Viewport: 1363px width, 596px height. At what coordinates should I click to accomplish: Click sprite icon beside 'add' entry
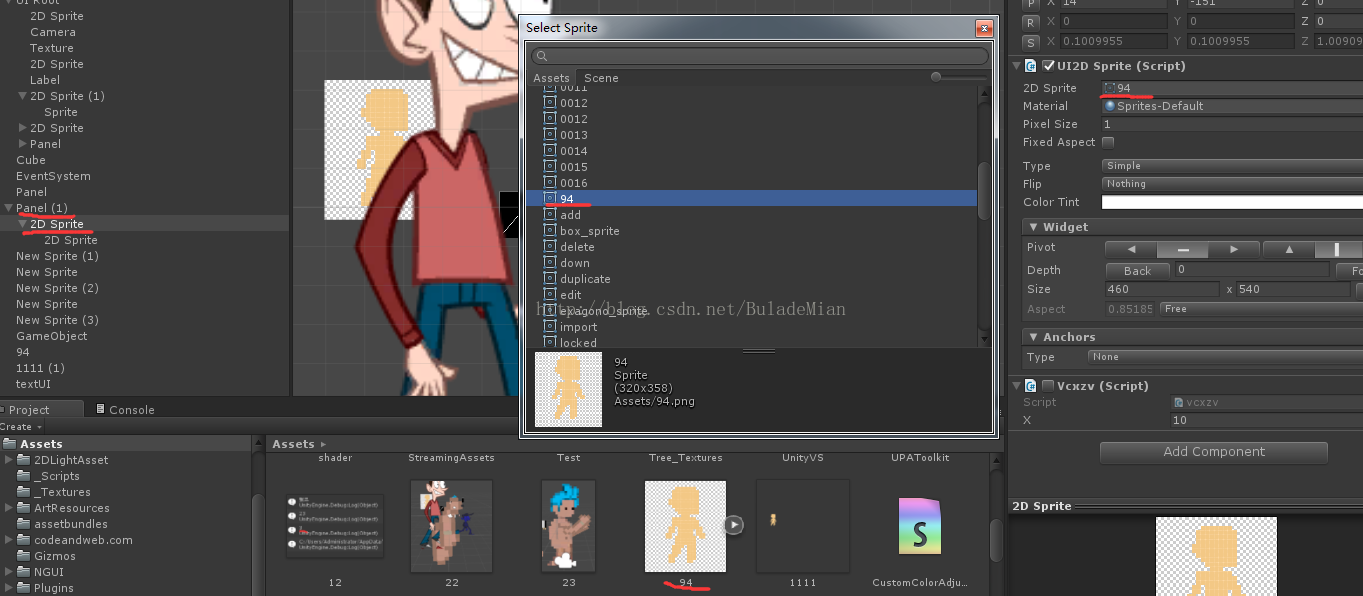tap(550, 215)
